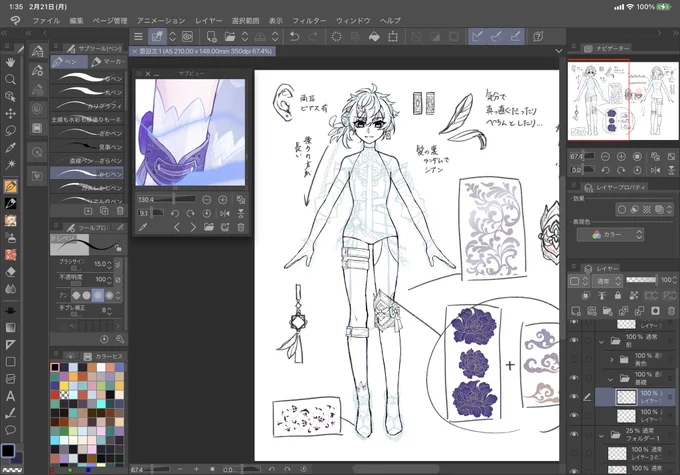Hide the 前 folder using its eye icon
The height and width of the screenshot is (475, 680).
(574, 341)
